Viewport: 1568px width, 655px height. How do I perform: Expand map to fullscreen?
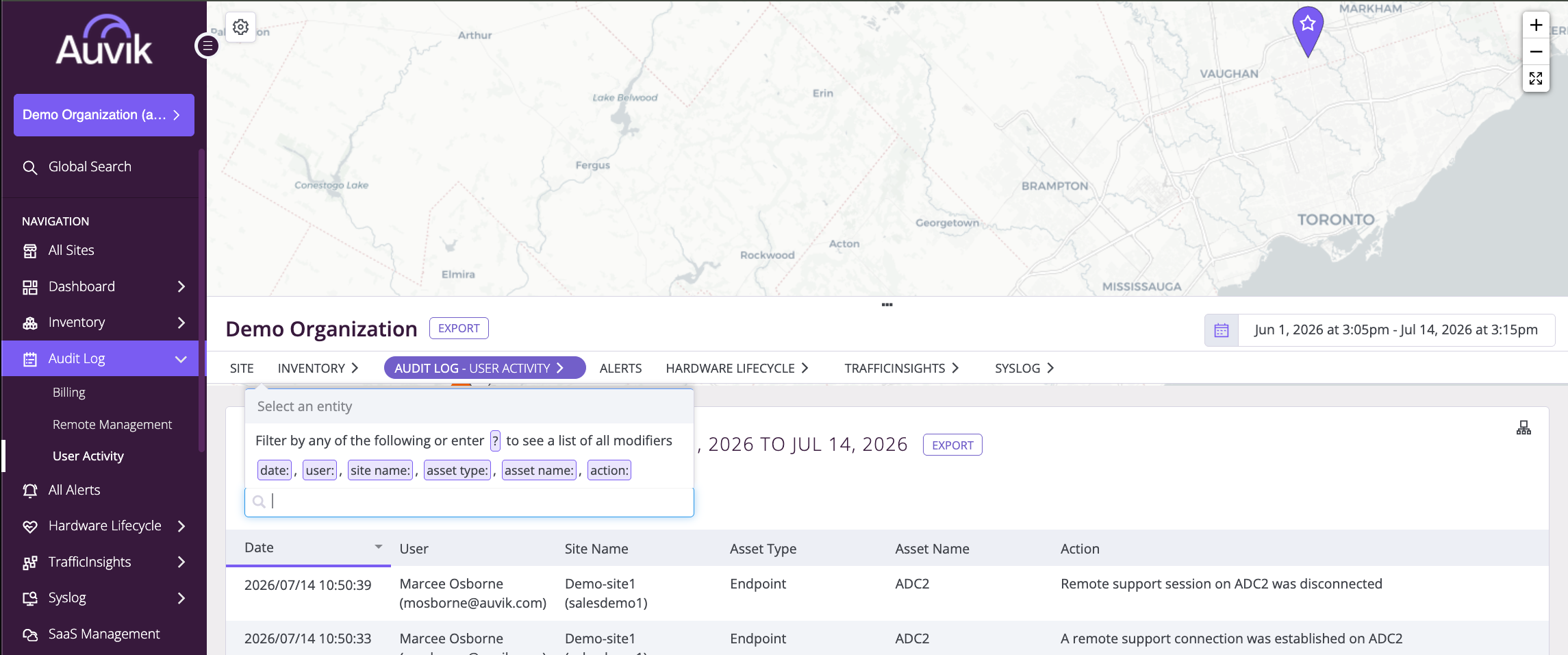[1536, 78]
